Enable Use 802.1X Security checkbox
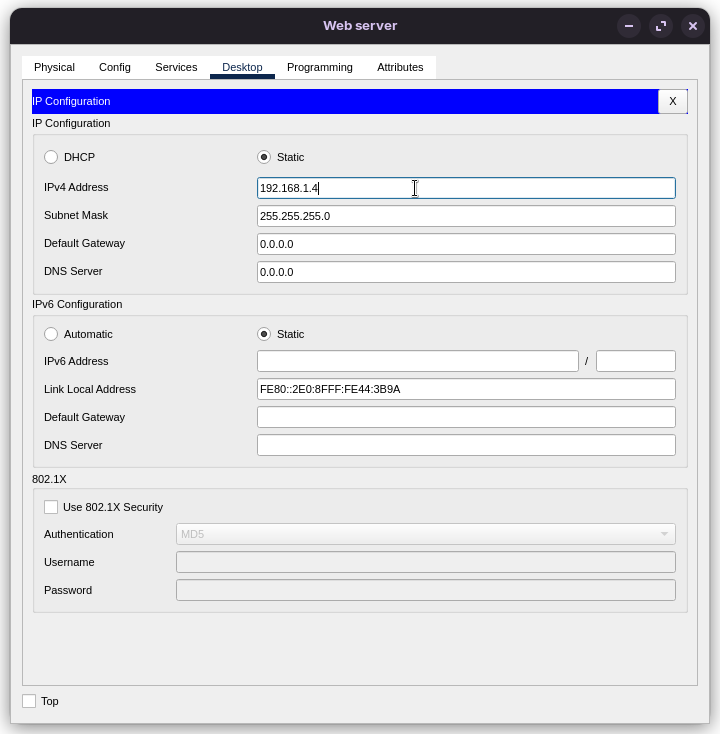720x734 pixels. pos(51,507)
